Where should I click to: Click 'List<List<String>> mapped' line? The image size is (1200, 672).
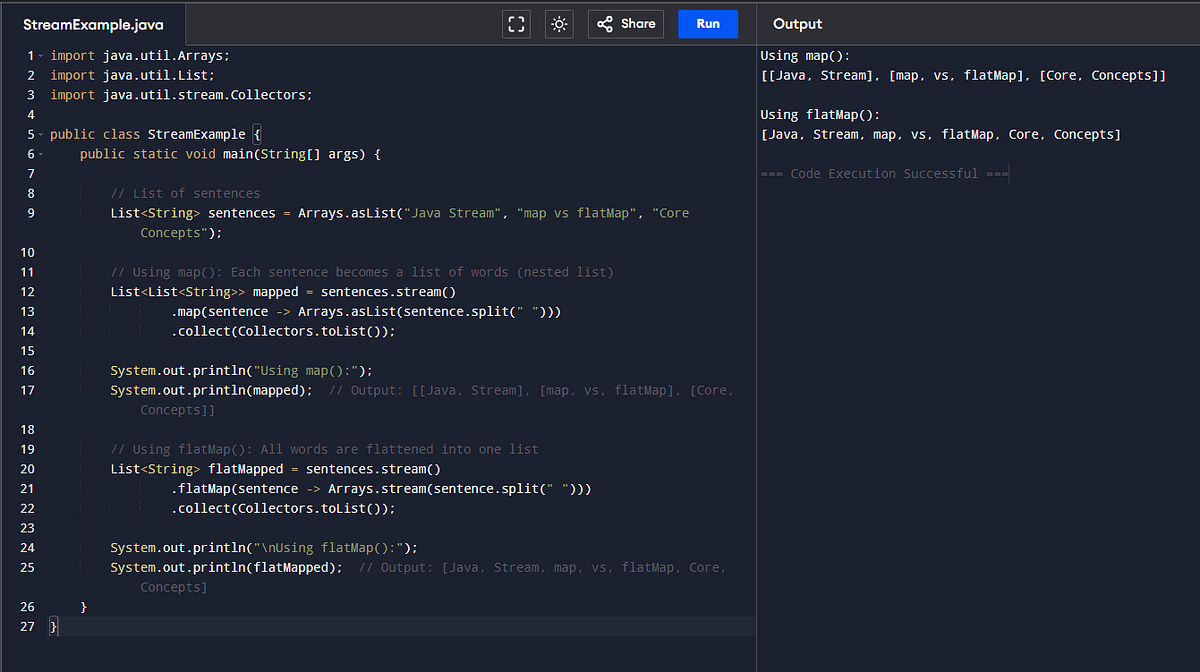tap(283, 292)
